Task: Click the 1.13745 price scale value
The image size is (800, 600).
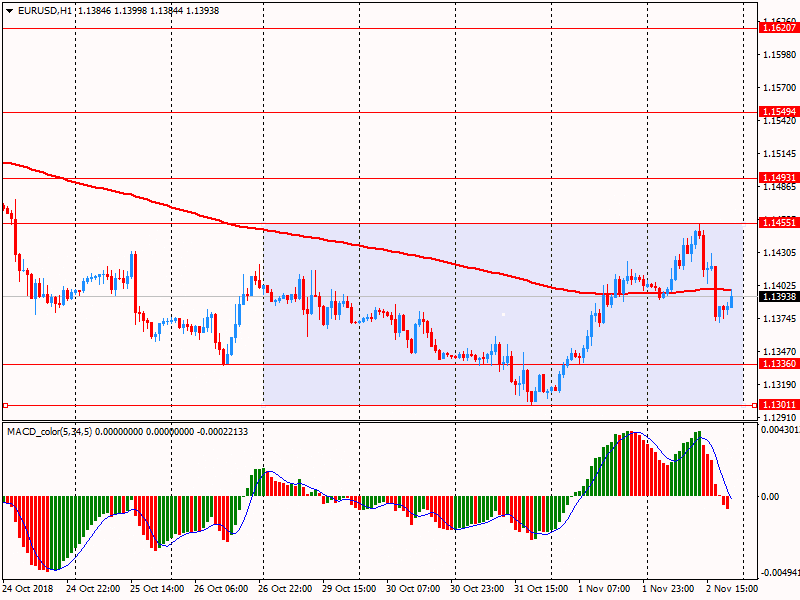Action: coord(780,318)
